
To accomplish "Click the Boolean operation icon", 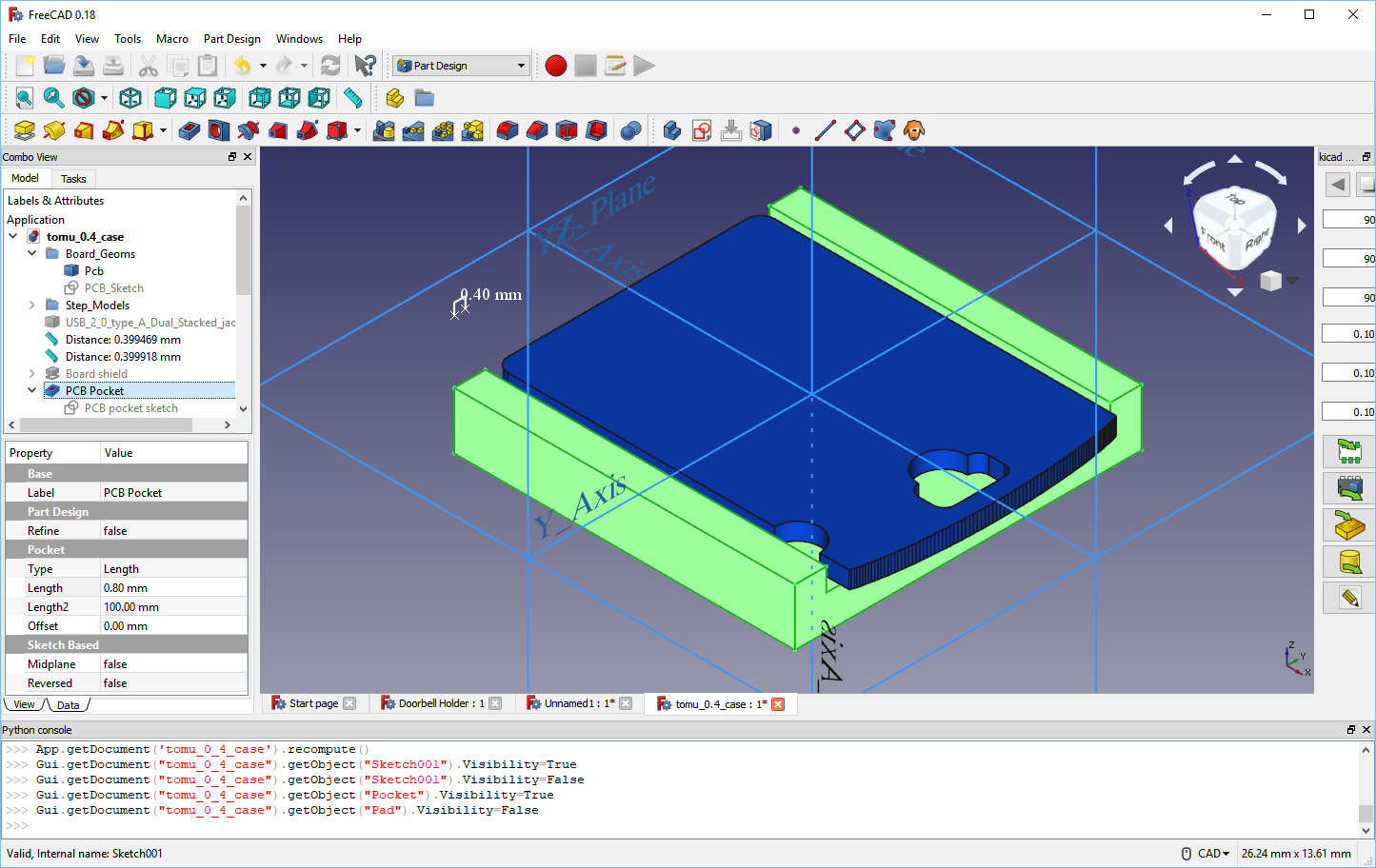I will coord(630,130).
